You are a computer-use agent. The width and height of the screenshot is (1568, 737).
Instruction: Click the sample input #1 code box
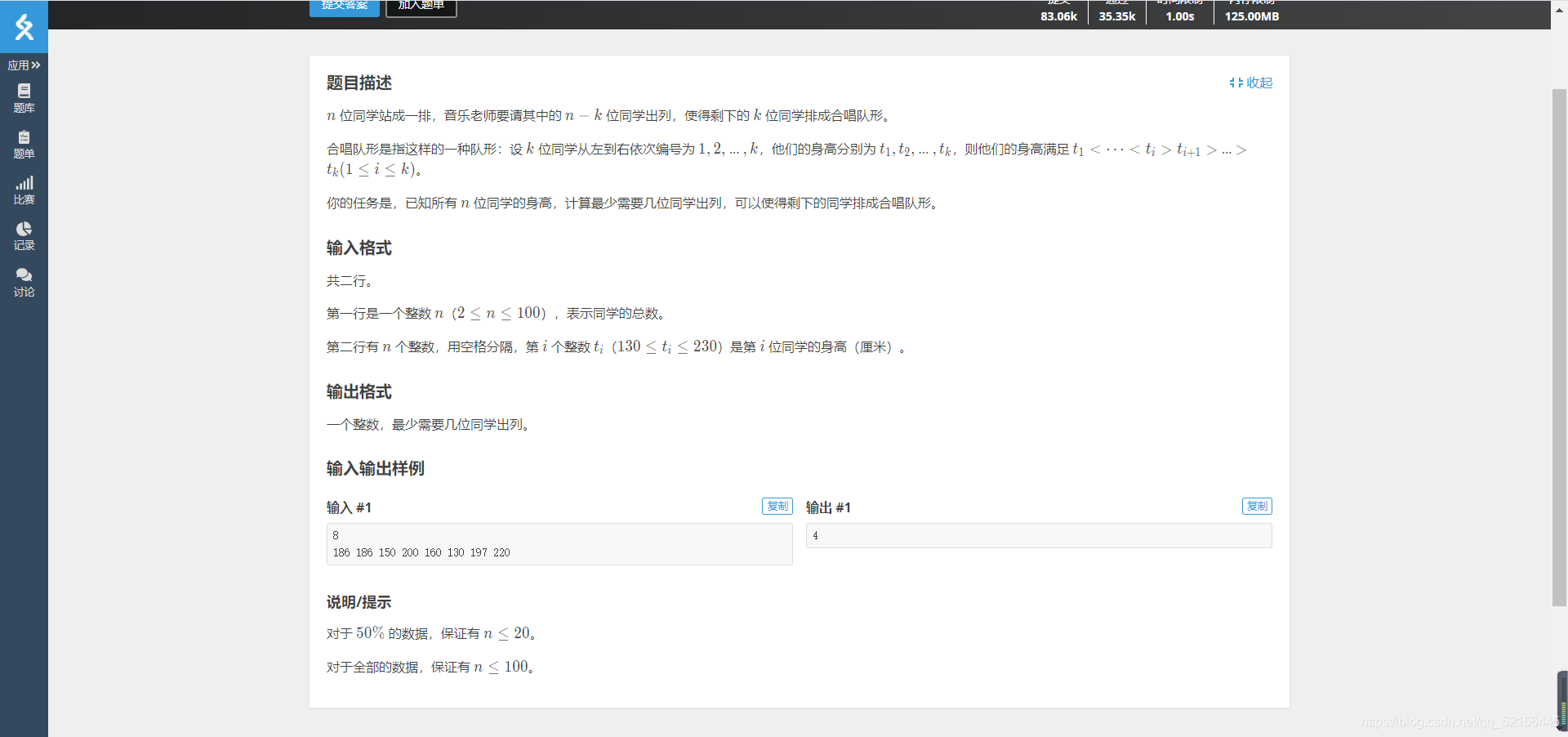click(x=559, y=544)
